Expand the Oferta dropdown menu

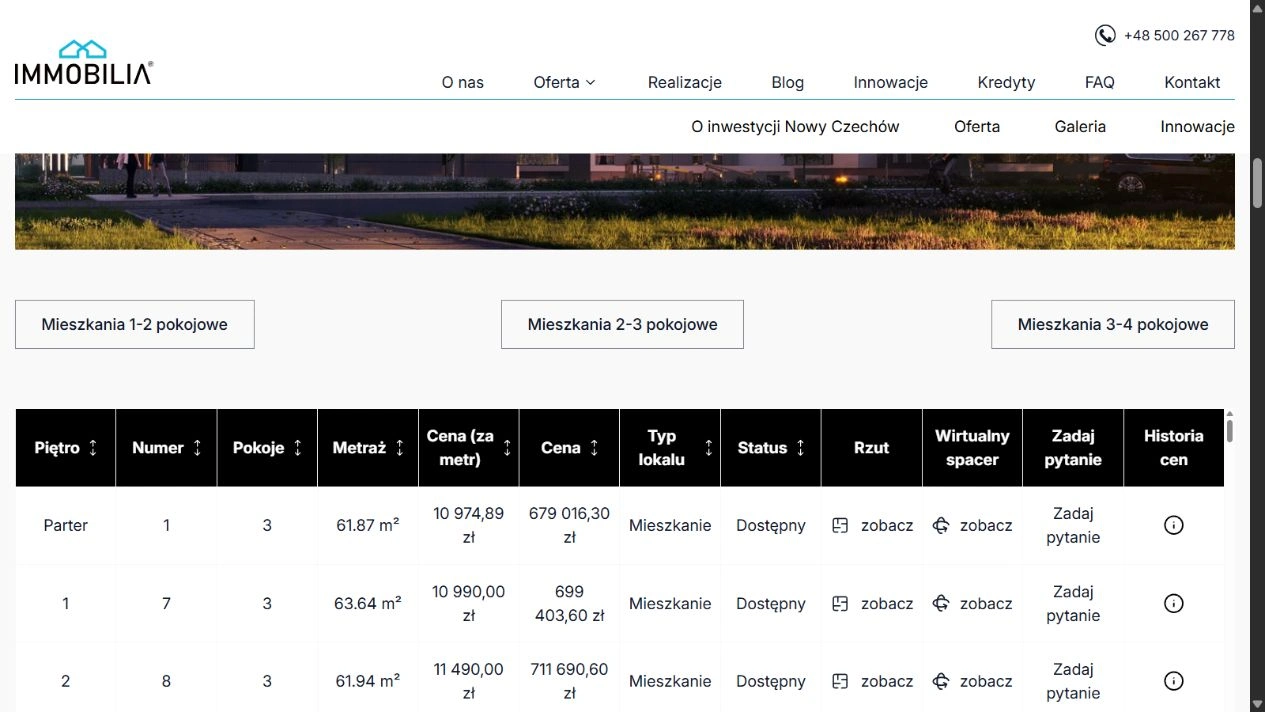pyautogui.click(x=564, y=82)
